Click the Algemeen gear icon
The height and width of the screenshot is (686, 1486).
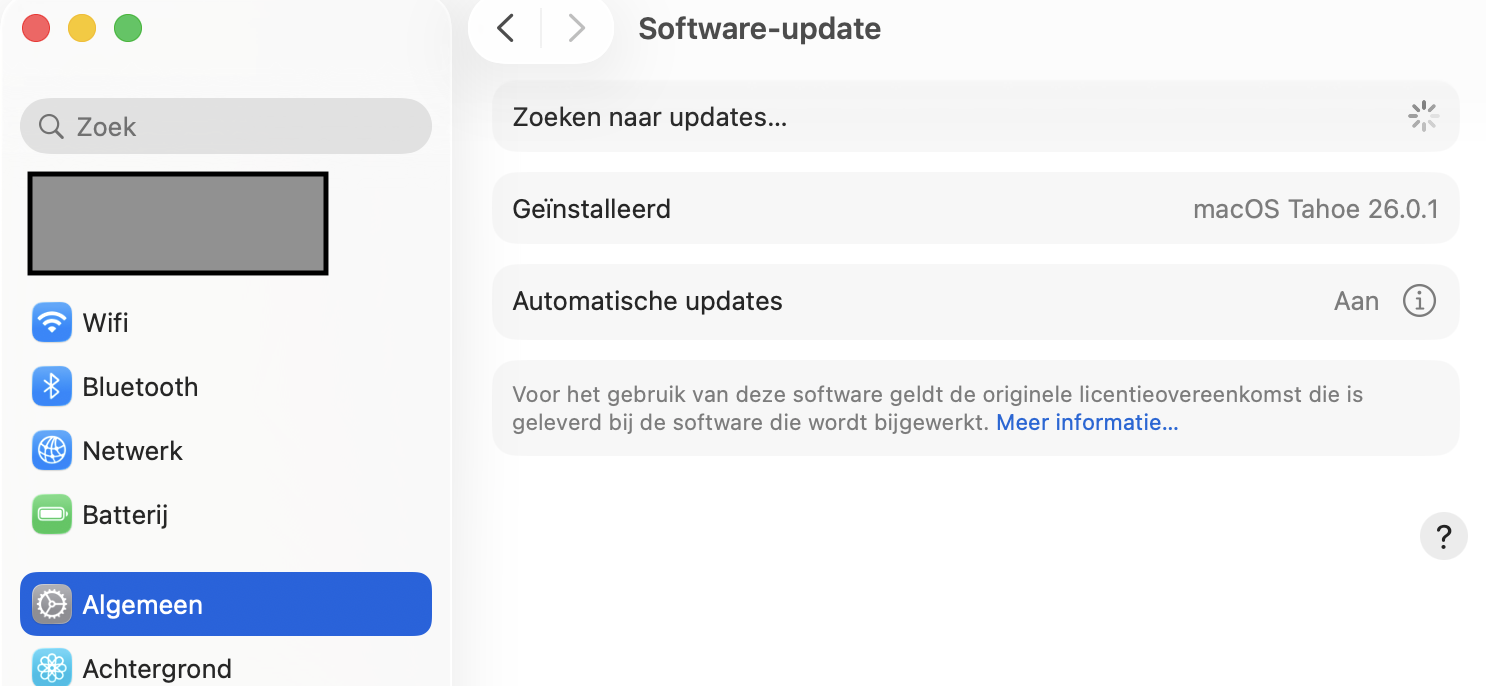click(51, 604)
